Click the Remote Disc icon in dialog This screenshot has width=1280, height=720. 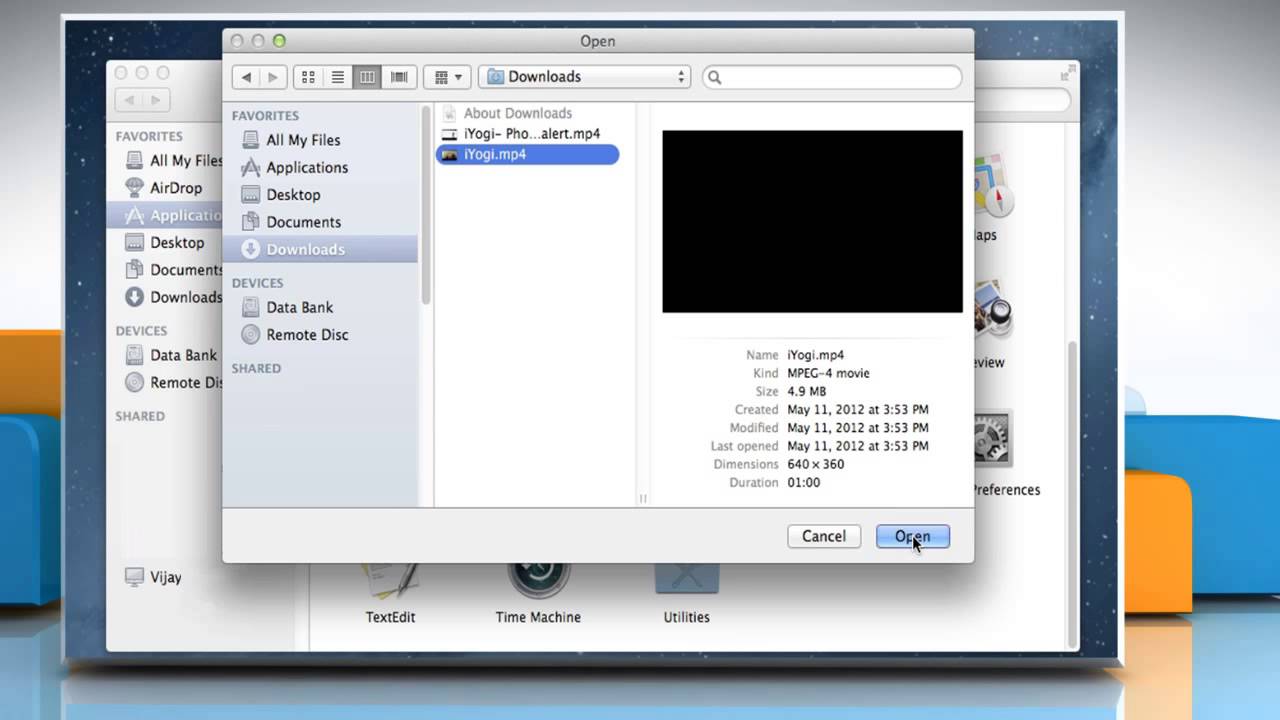pos(250,334)
